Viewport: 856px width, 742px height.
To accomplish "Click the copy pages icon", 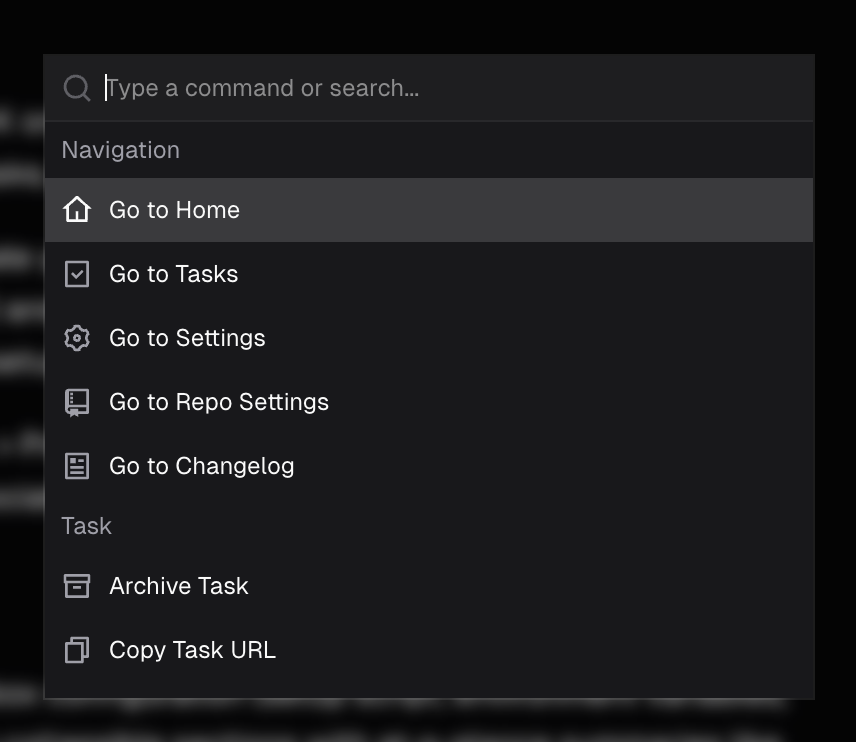I will tap(77, 650).
